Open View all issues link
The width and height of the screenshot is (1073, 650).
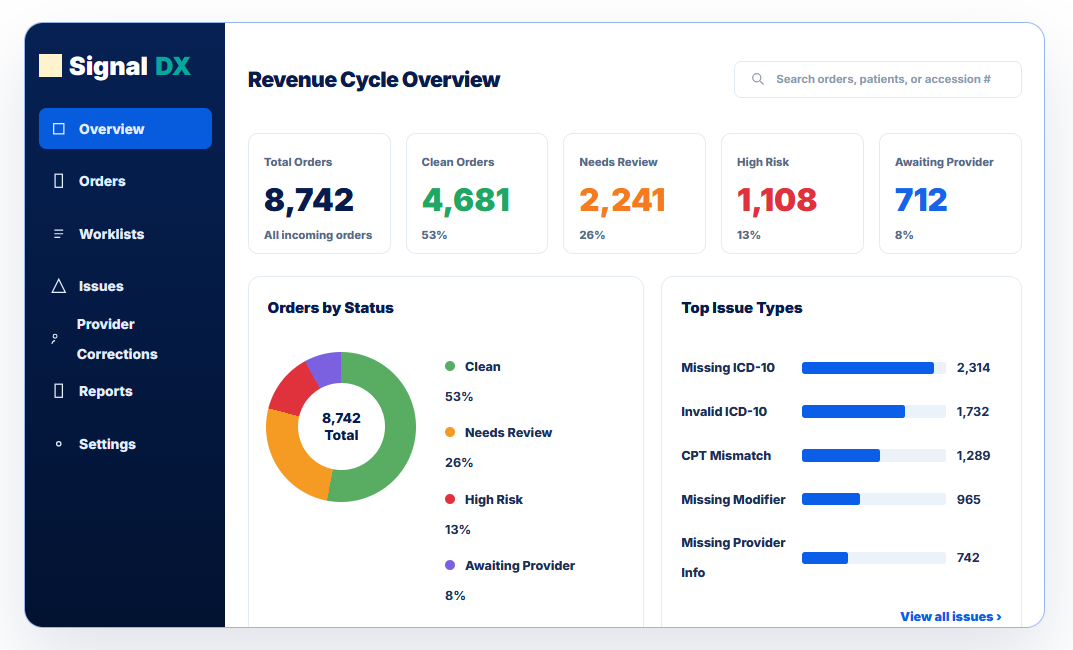951,616
